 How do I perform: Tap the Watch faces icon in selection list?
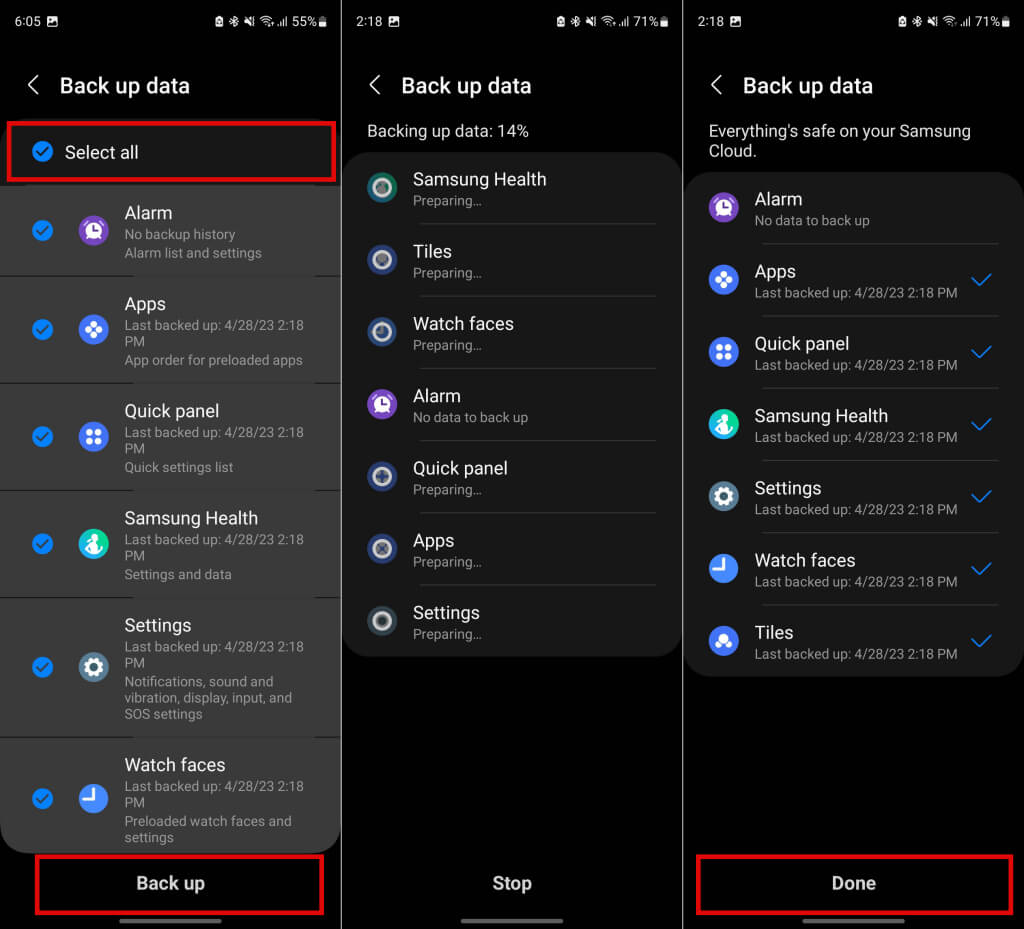click(x=93, y=798)
